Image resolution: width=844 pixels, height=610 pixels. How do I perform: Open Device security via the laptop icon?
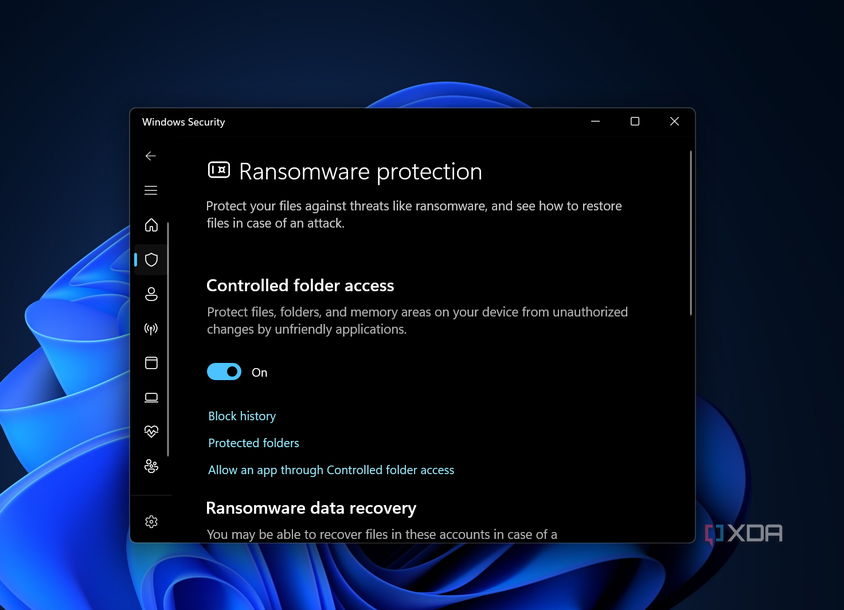pyautogui.click(x=151, y=397)
